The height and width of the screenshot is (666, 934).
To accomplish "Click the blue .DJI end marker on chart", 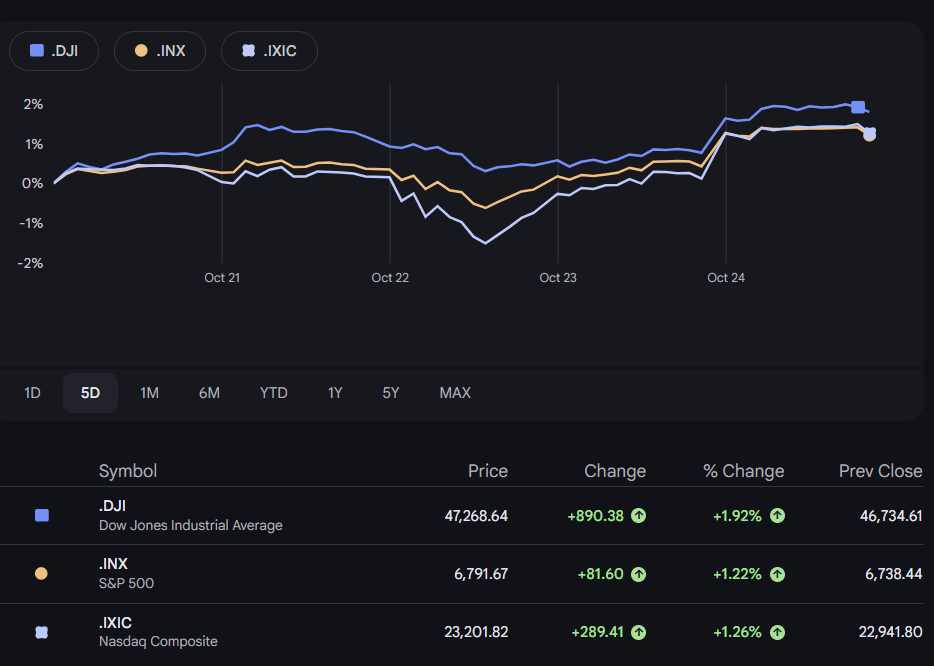I will click(858, 107).
